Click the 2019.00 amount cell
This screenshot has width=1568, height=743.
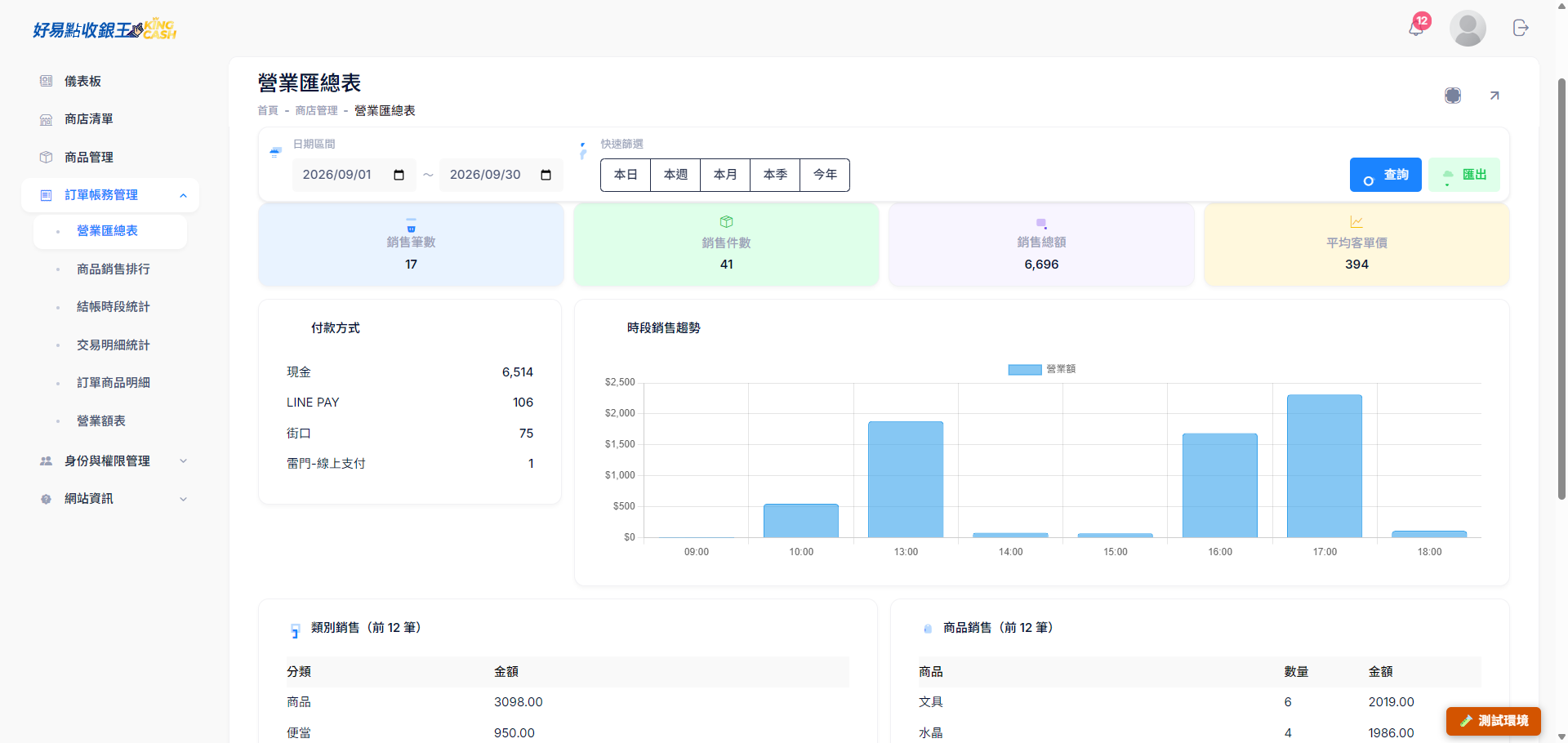tap(1392, 702)
